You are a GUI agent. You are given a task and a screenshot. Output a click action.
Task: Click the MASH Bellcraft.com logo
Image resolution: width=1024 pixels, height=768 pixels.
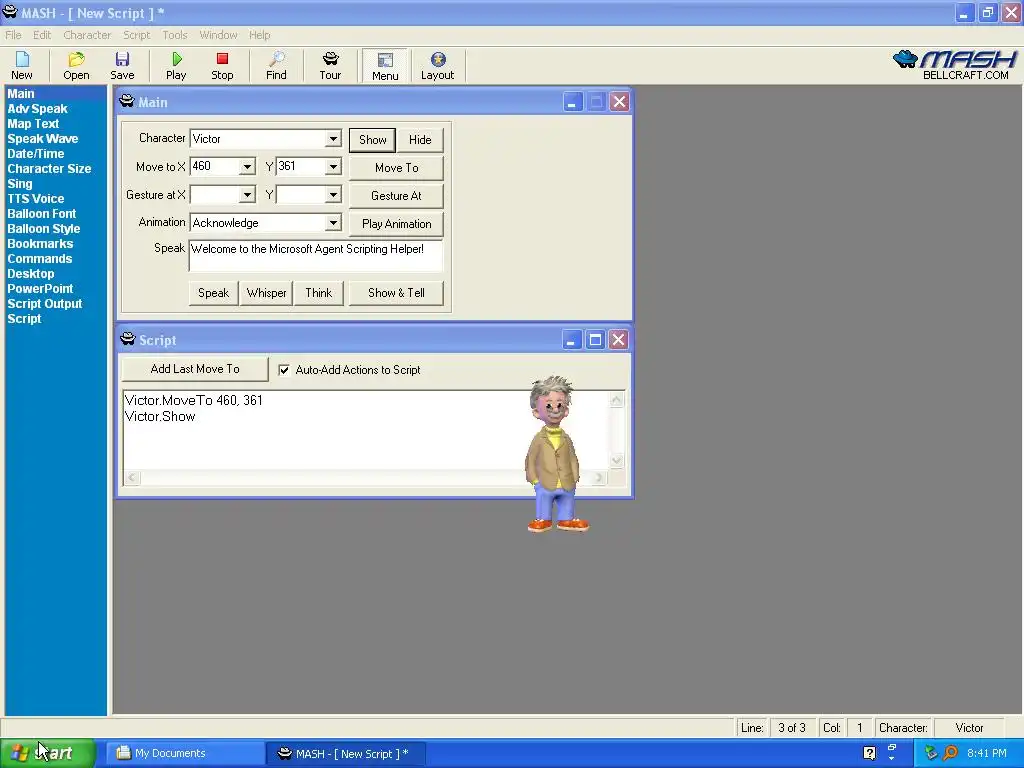tap(955, 65)
